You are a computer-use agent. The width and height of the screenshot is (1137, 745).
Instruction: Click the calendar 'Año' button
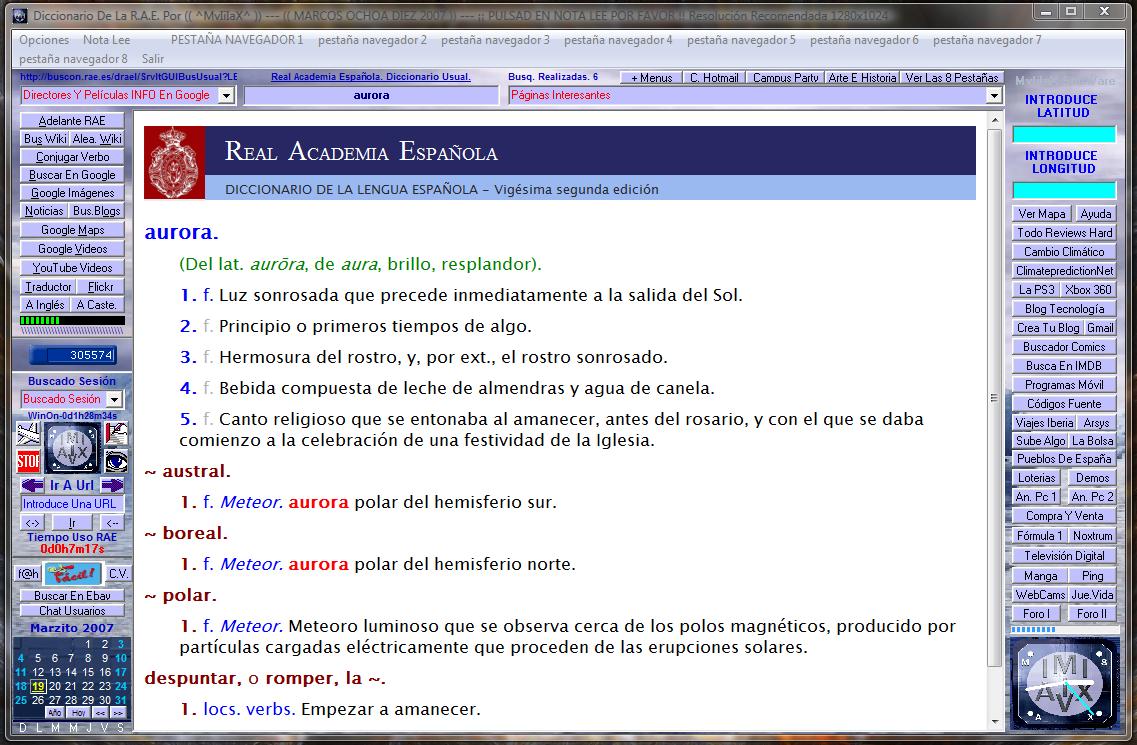point(54,712)
